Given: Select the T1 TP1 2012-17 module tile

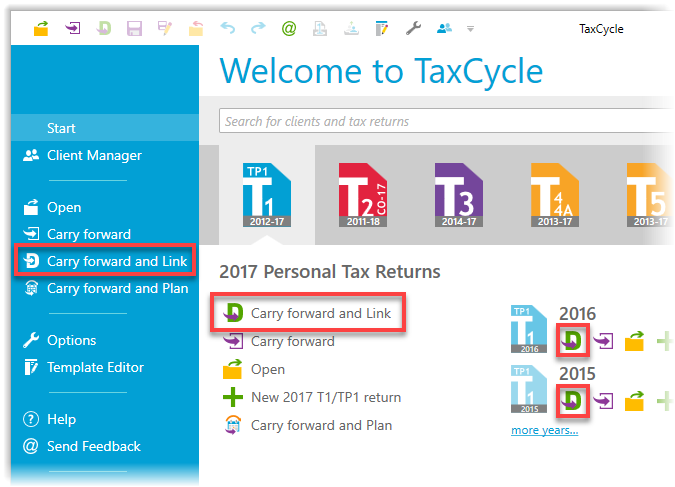Looking at the screenshot, I should (x=267, y=195).
